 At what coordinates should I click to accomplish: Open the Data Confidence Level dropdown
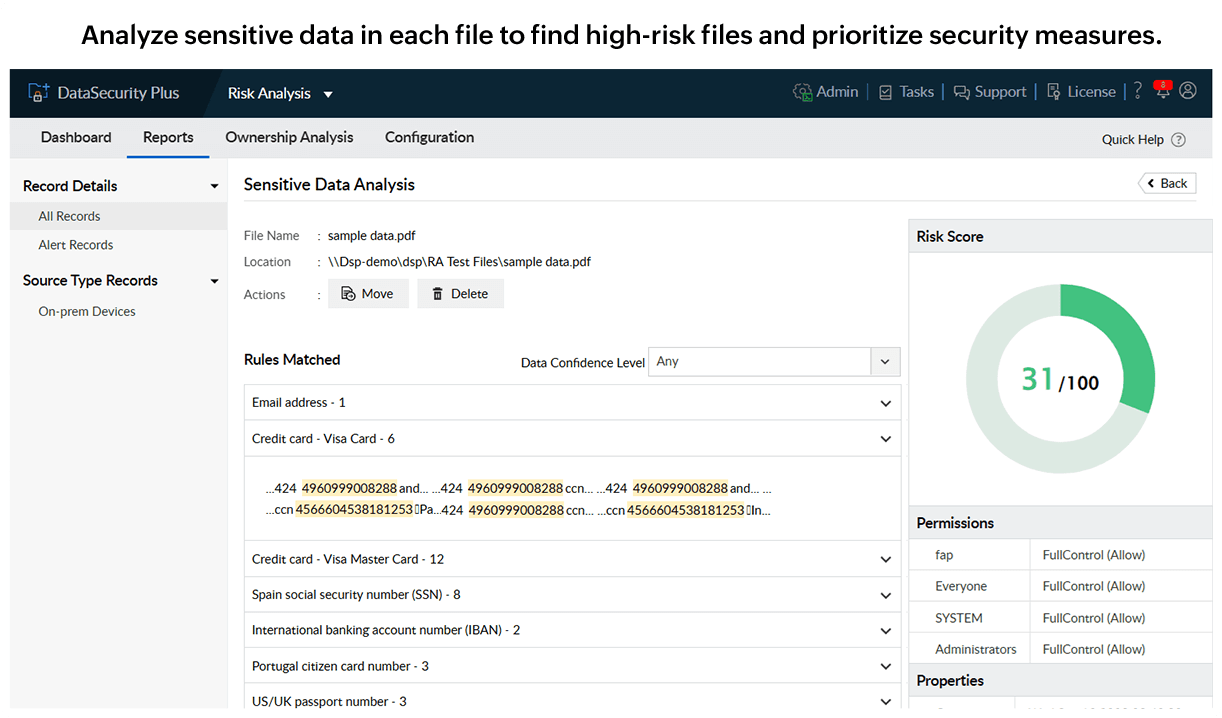[885, 361]
